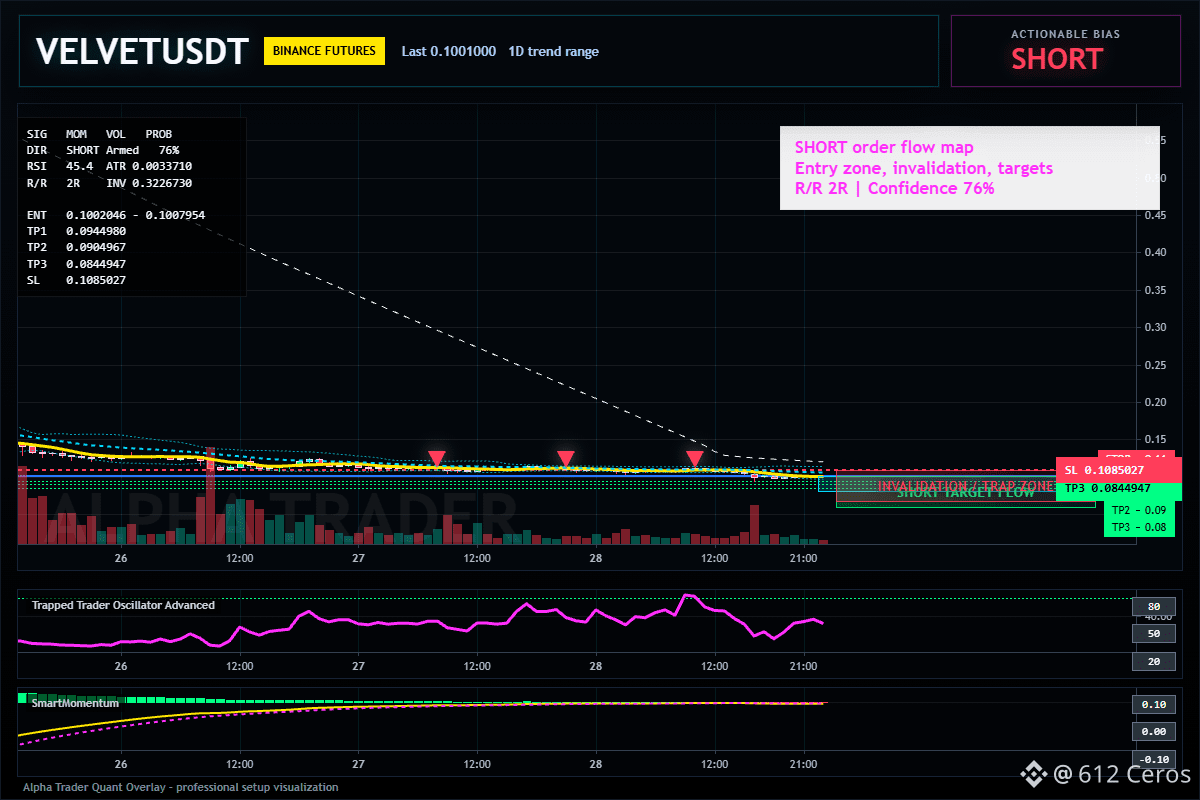
Task: Click the 'Last 0.1001000' price text
Action: pyautogui.click(x=448, y=52)
